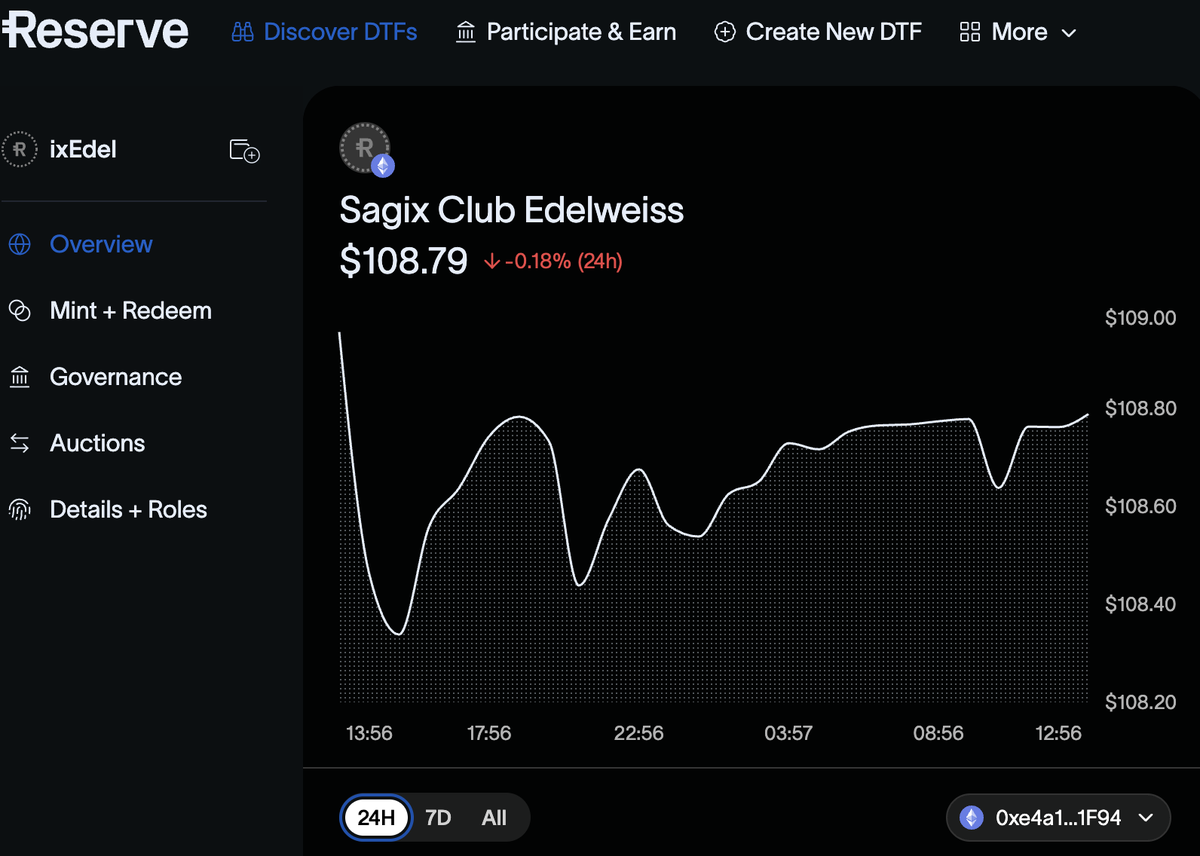Click the Mint + Redeem icon in sidebar

[20, 310]
